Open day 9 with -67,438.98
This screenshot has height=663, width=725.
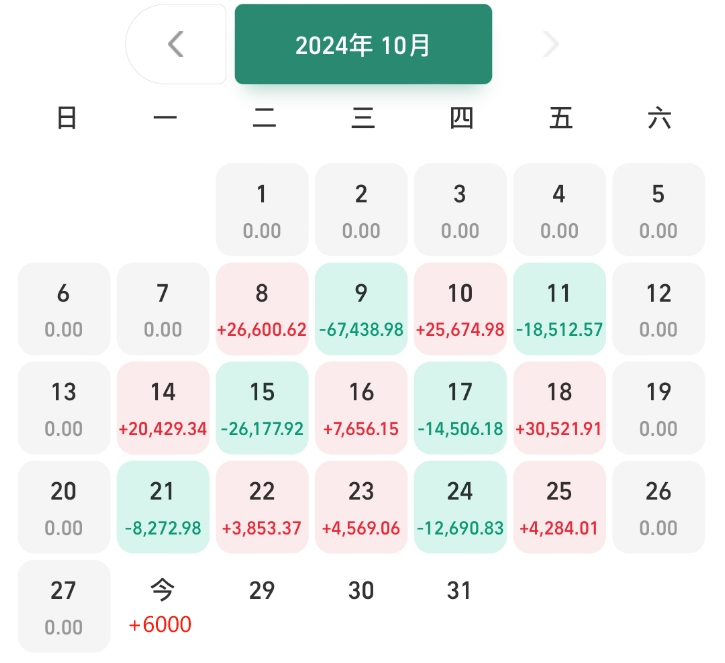pos(361,309)
